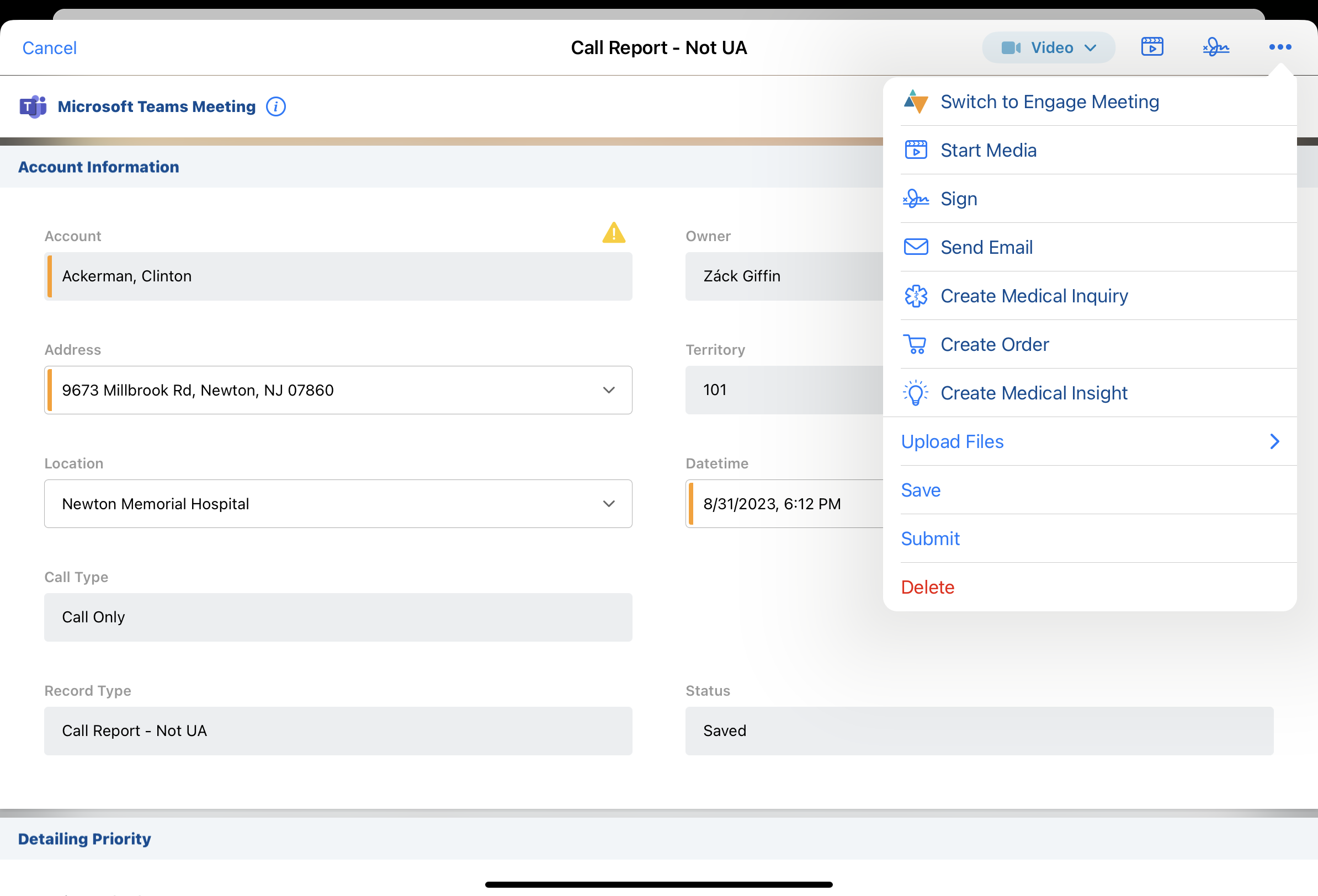
Task: Click the media icon in top toolbar
Action: tap(1151, 47)
